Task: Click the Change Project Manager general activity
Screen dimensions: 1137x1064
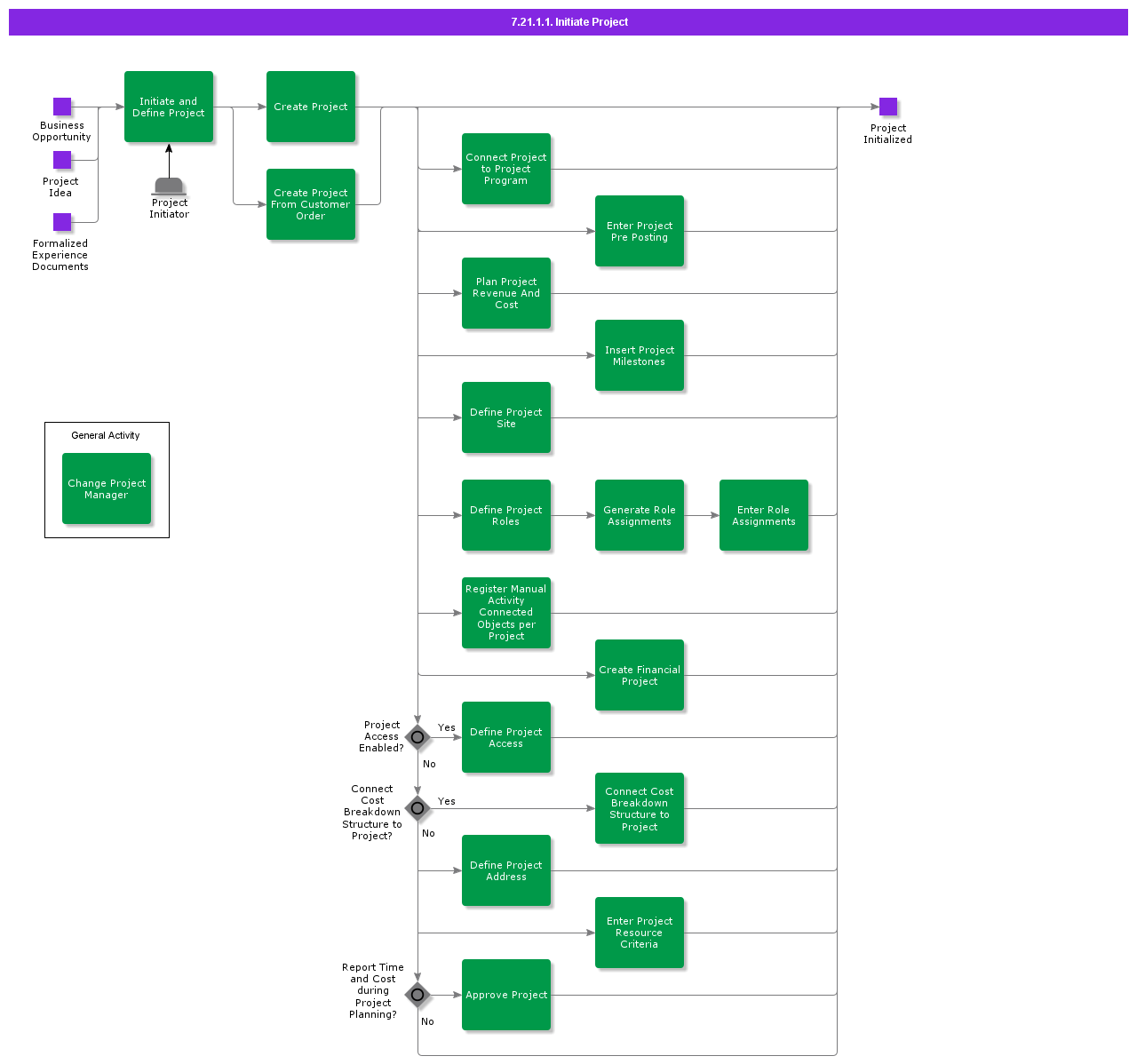Action: click(107, 488)
